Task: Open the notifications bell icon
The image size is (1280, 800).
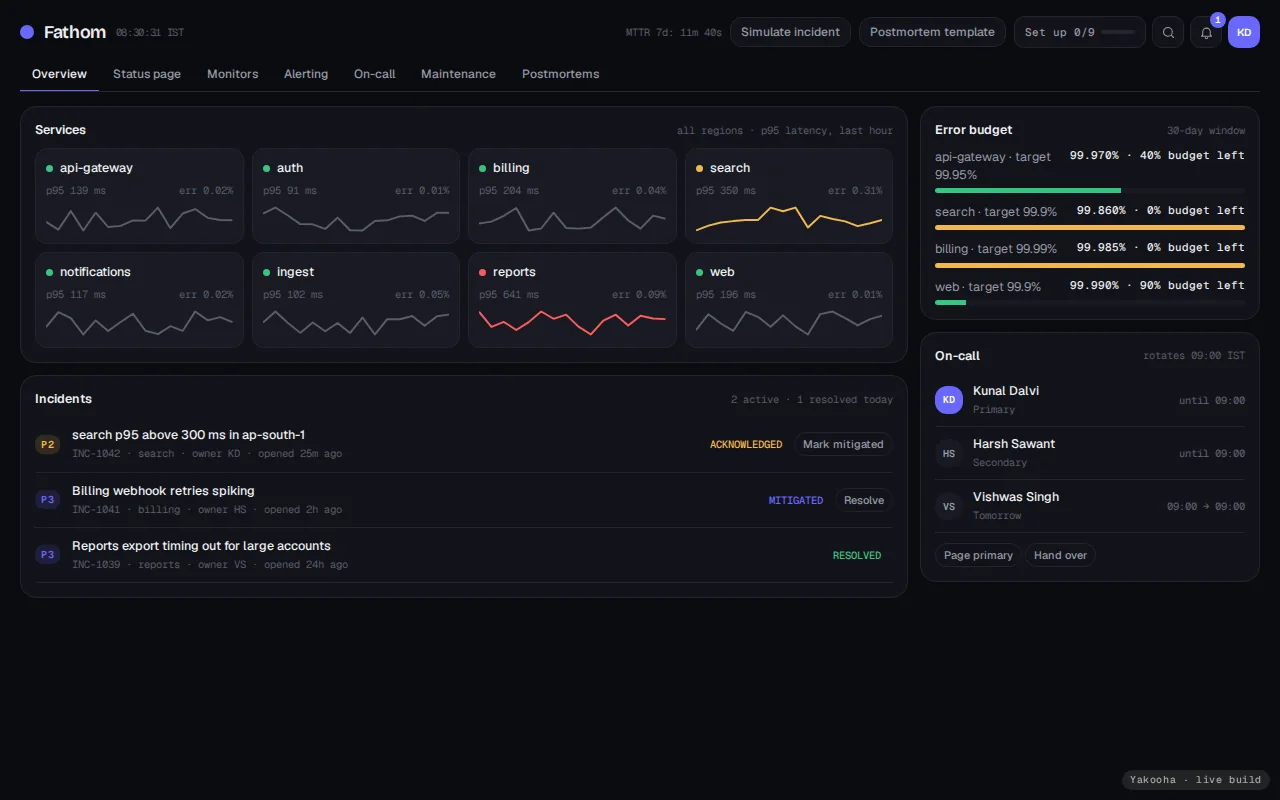Action: pyautogui.click(x=1206, y=32)
